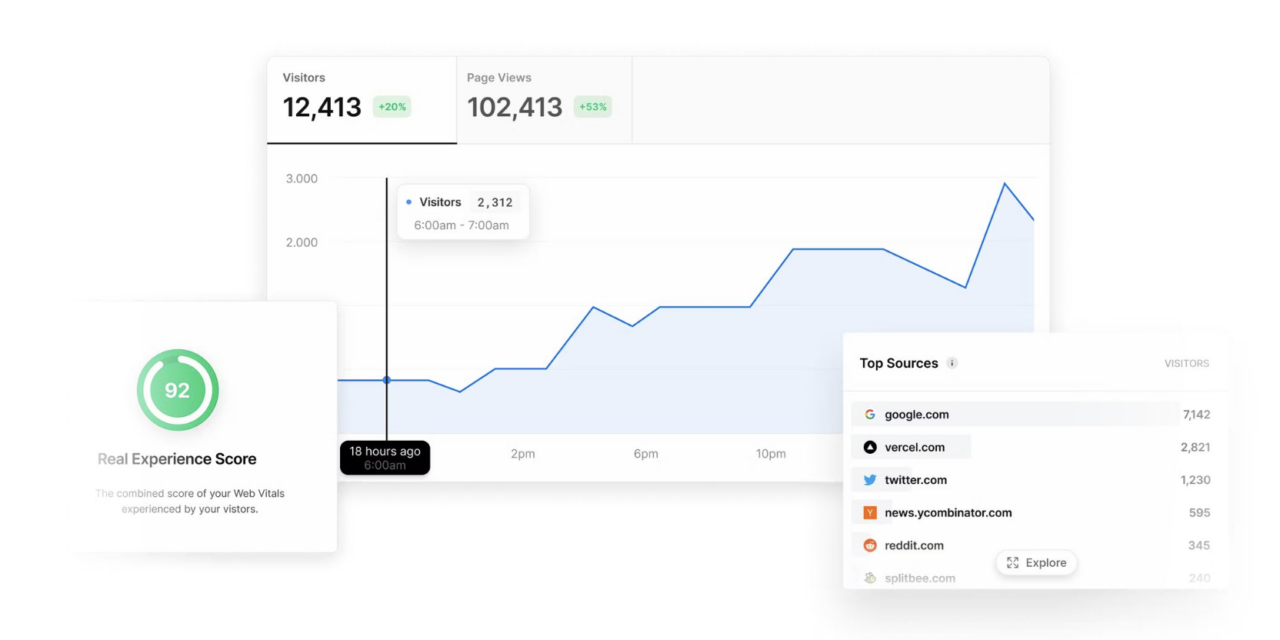Click the VISITORS column header in Top Sources
Image resolution: width=1280 pixels, height=640 pixels.
(x=1187, y=363)
